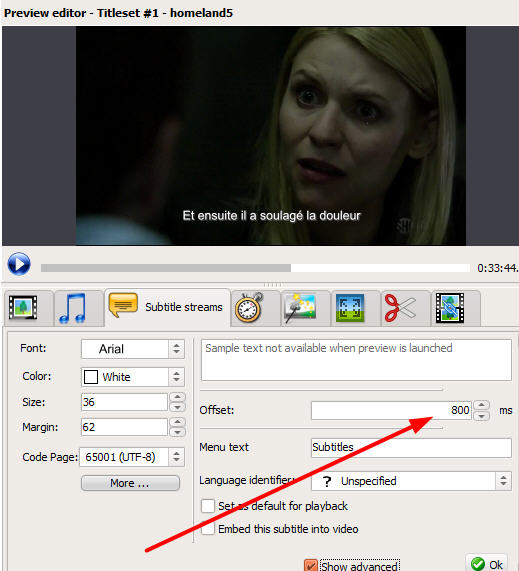Click the speech bubble subtitle icon

123,305
